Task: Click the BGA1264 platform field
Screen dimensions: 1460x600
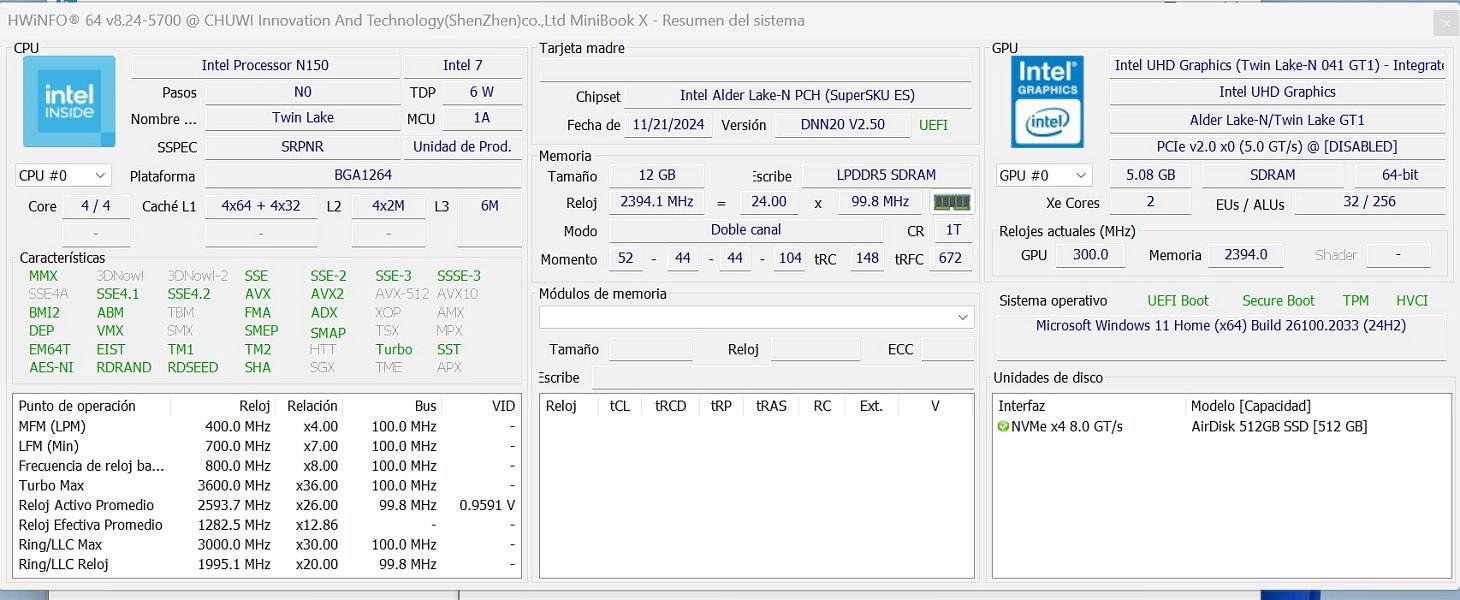Action: 363,176
